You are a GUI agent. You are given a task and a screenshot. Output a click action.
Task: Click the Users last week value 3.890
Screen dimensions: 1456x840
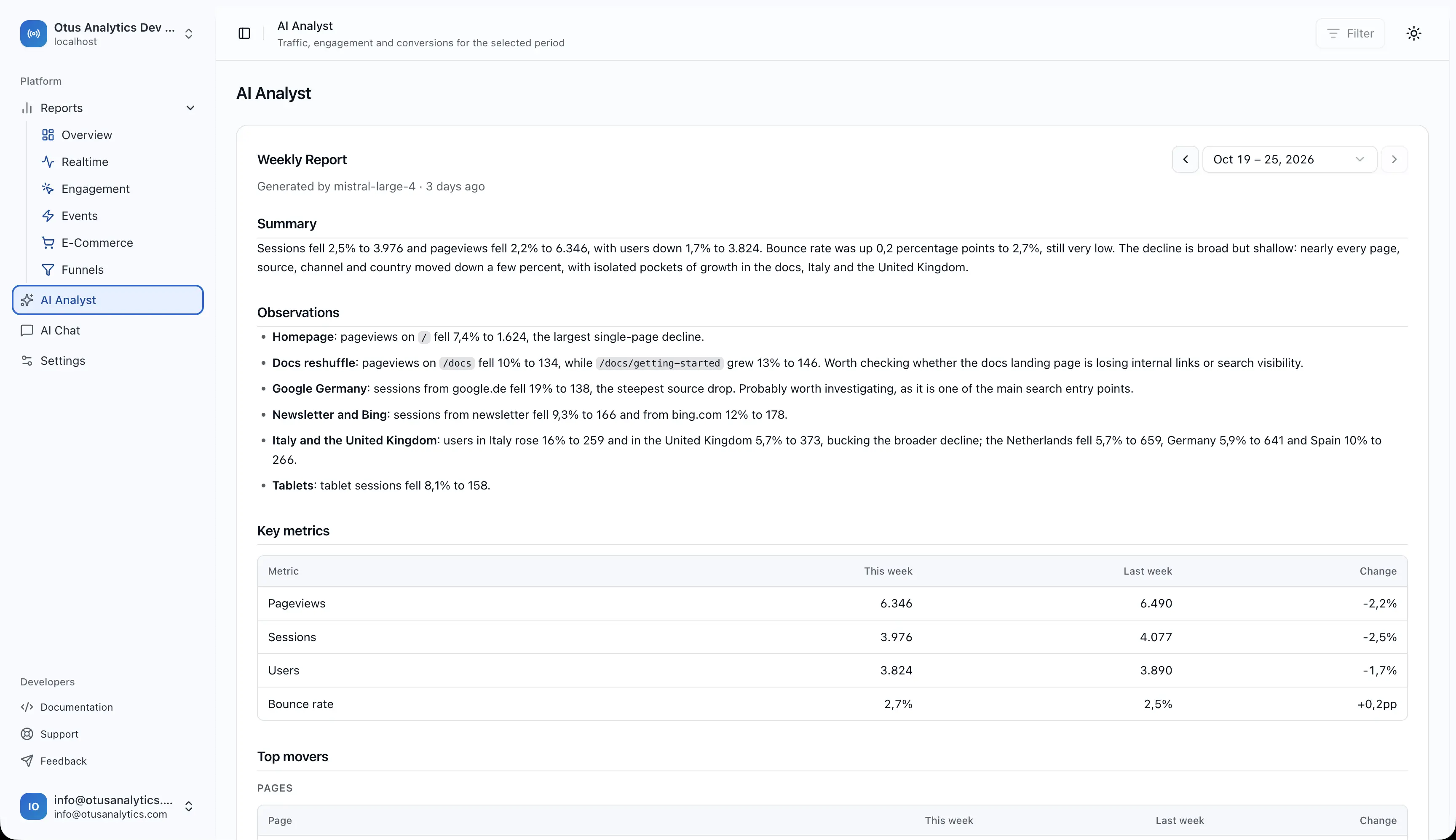(1156, 670)
